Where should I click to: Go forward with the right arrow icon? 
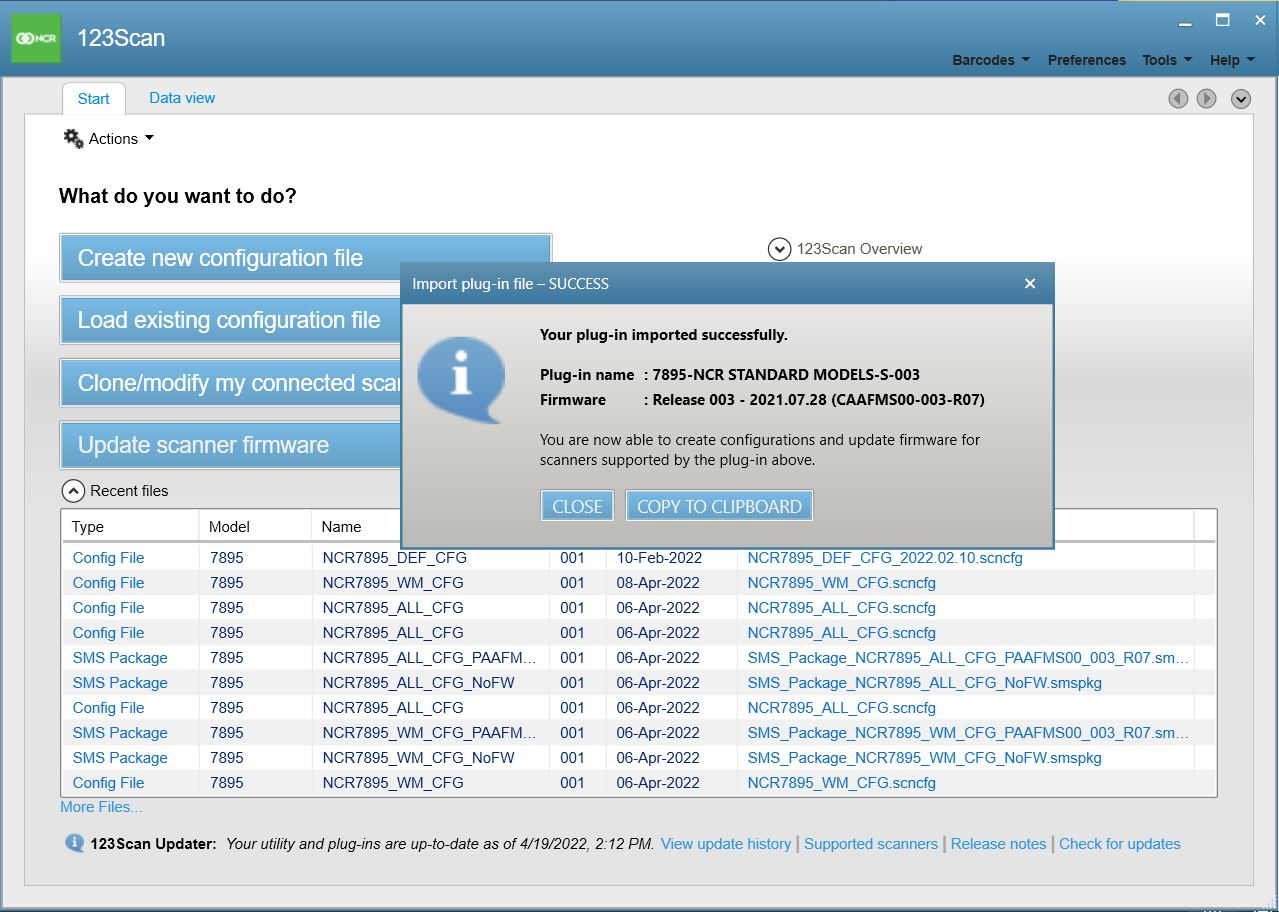(x=1207, y=98)
